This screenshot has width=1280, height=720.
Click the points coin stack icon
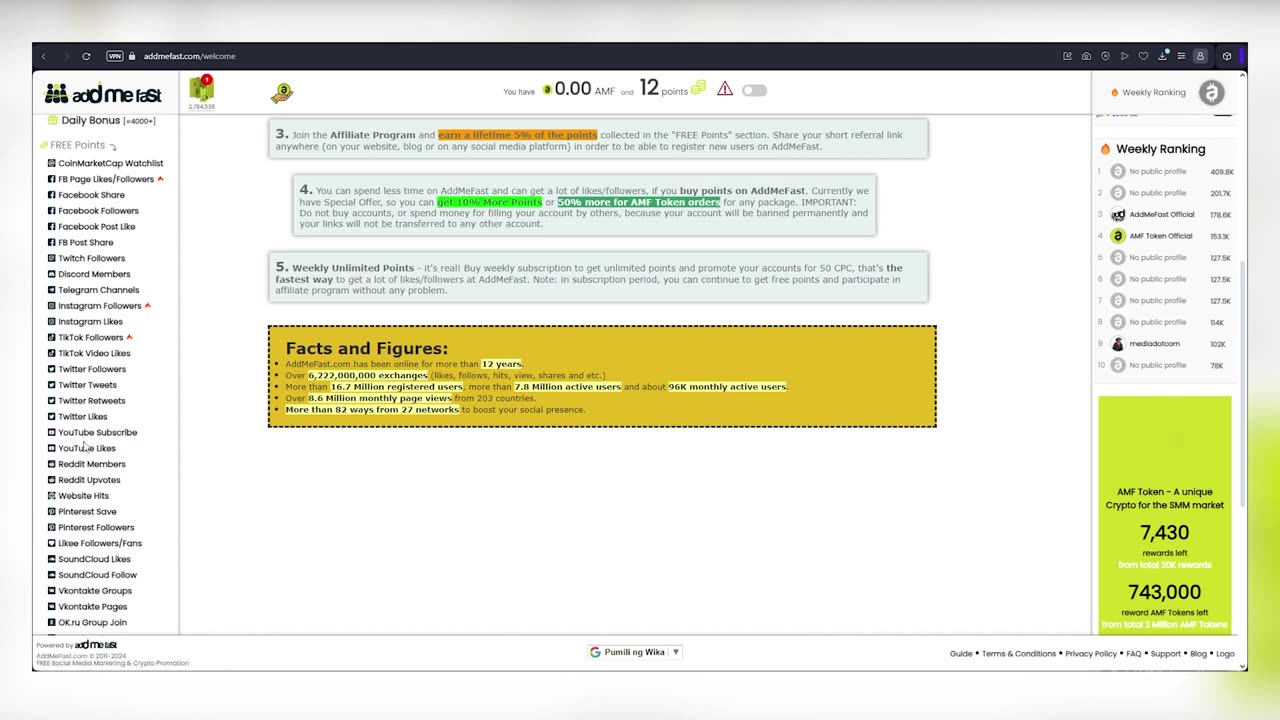(698, 88)
